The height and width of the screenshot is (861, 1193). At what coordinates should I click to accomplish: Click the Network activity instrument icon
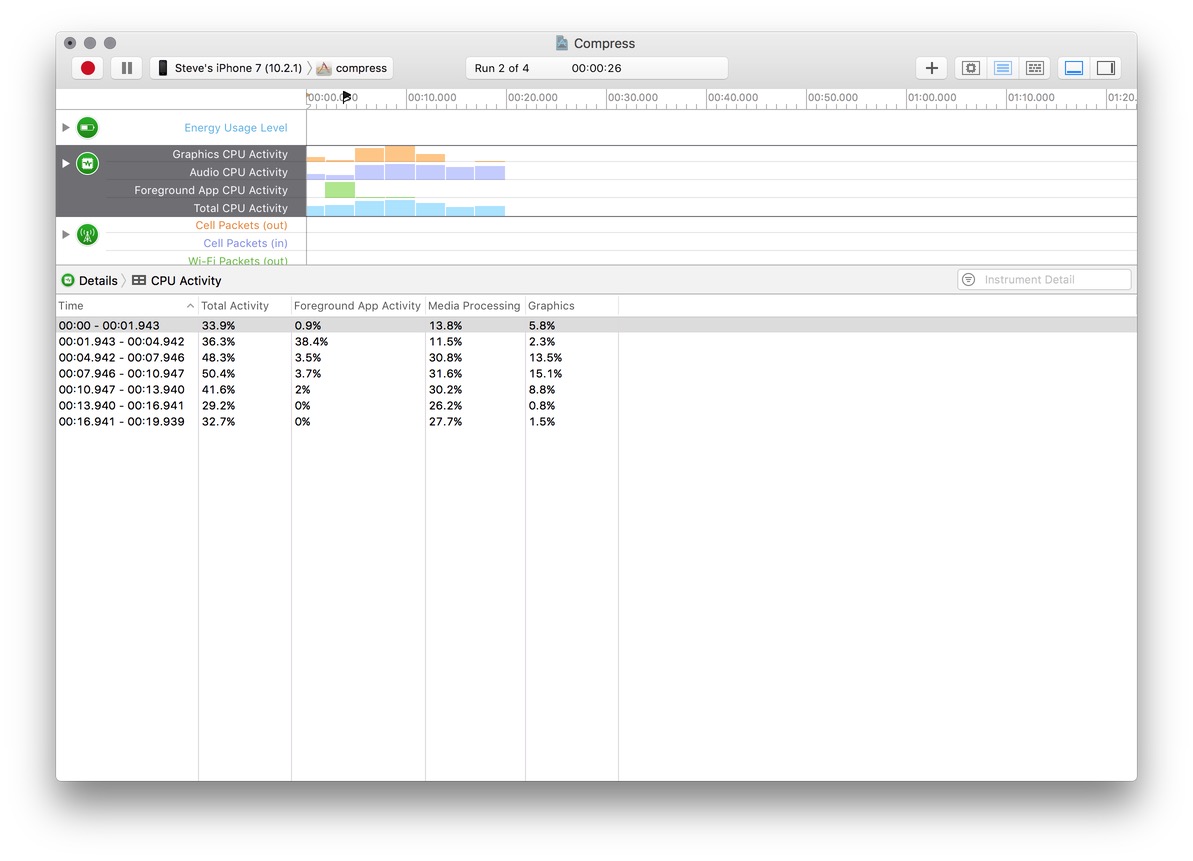click(x=88, y=235)
